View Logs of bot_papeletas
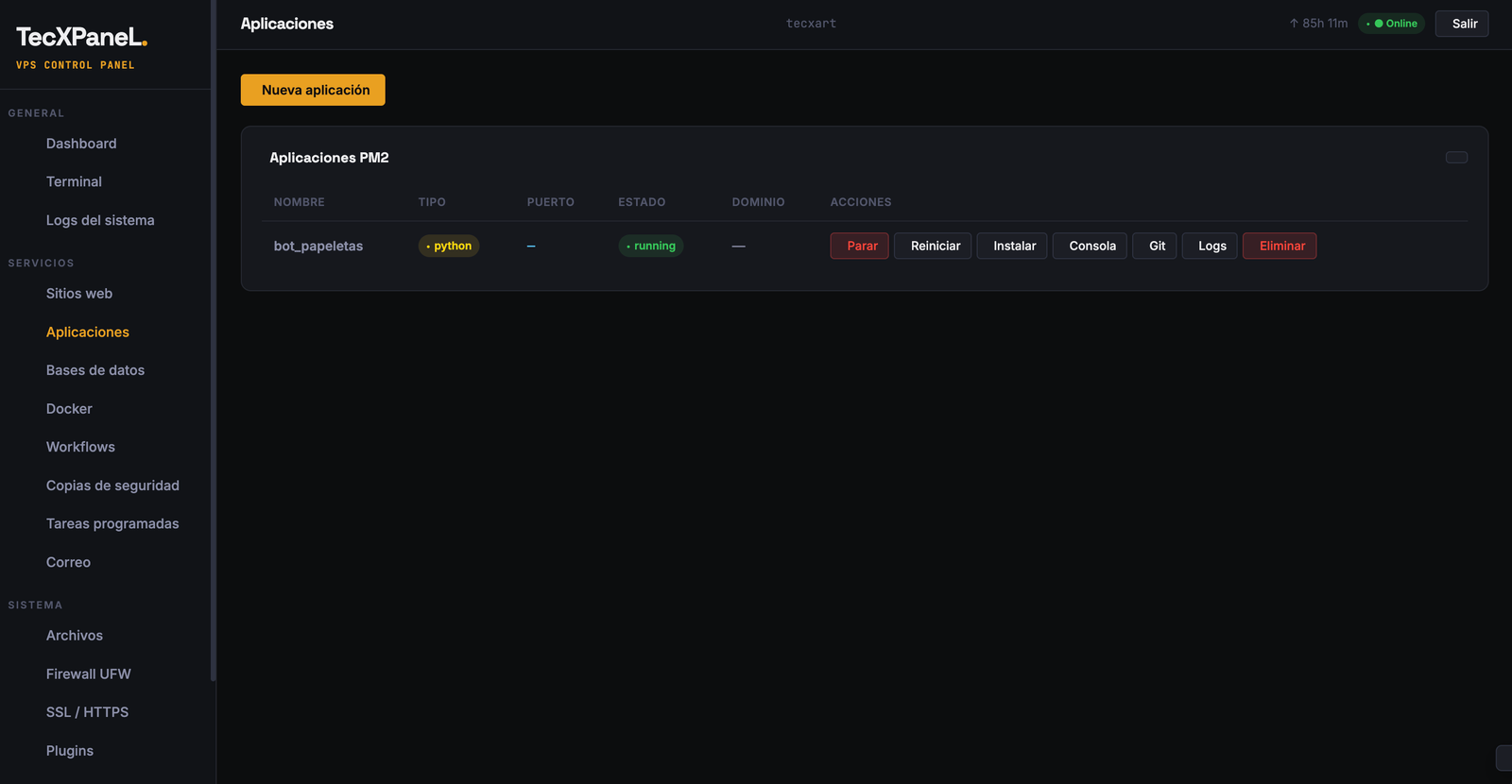This screenshot has width=1512, height=784. tap(1210, 246)
